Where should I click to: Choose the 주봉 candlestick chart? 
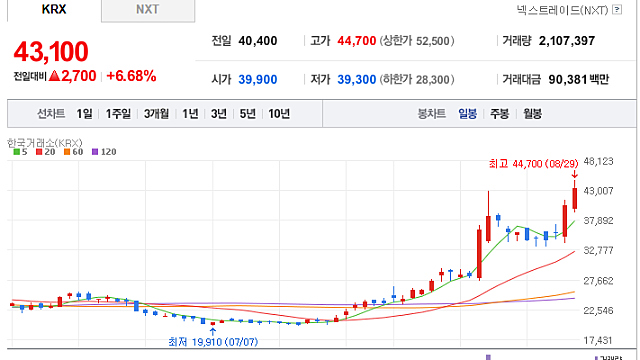pos(500,113)
